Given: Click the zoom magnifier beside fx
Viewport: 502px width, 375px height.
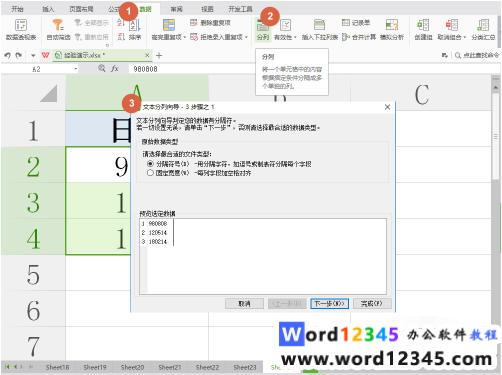Looking at the screenshot, I should coord(102,69).
